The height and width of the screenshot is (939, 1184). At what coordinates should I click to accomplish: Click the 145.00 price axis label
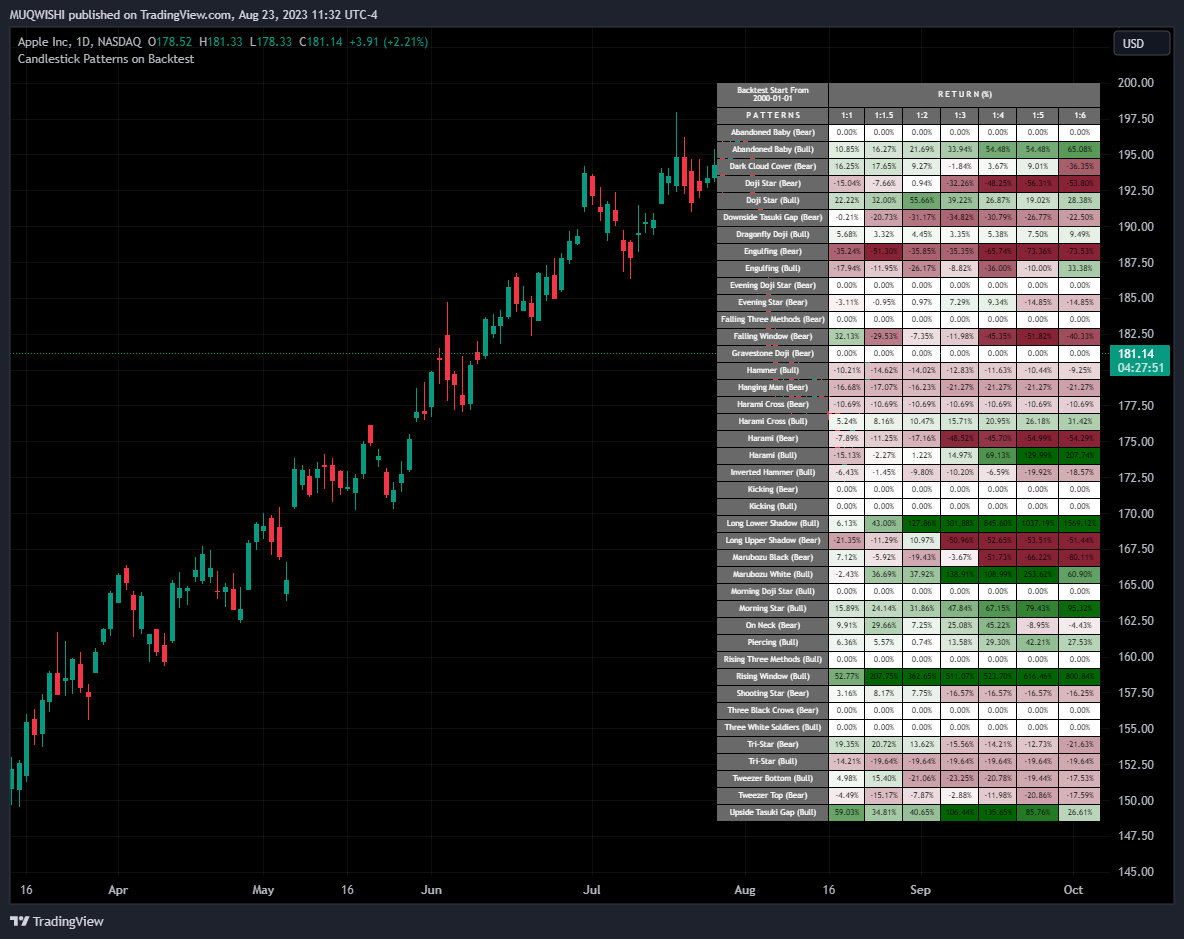(x=1136, y=871)
